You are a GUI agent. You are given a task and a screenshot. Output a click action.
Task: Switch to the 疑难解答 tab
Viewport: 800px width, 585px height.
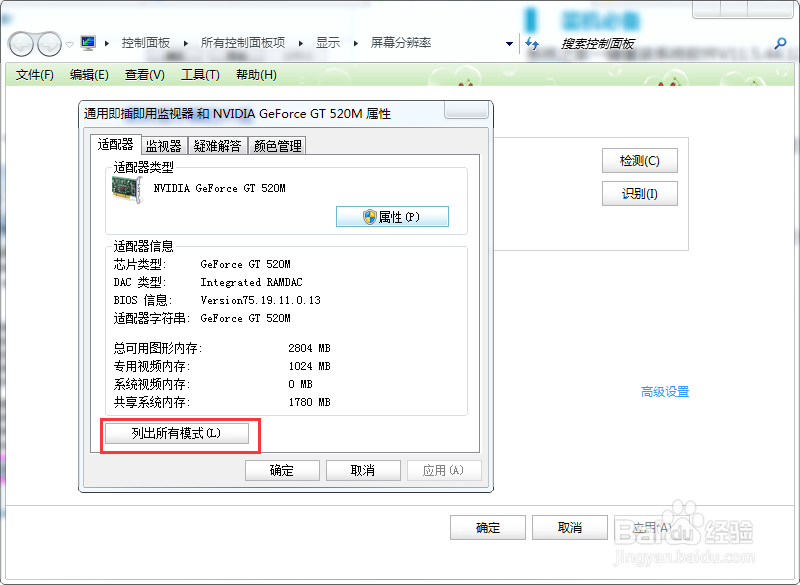tap(218, 146)
